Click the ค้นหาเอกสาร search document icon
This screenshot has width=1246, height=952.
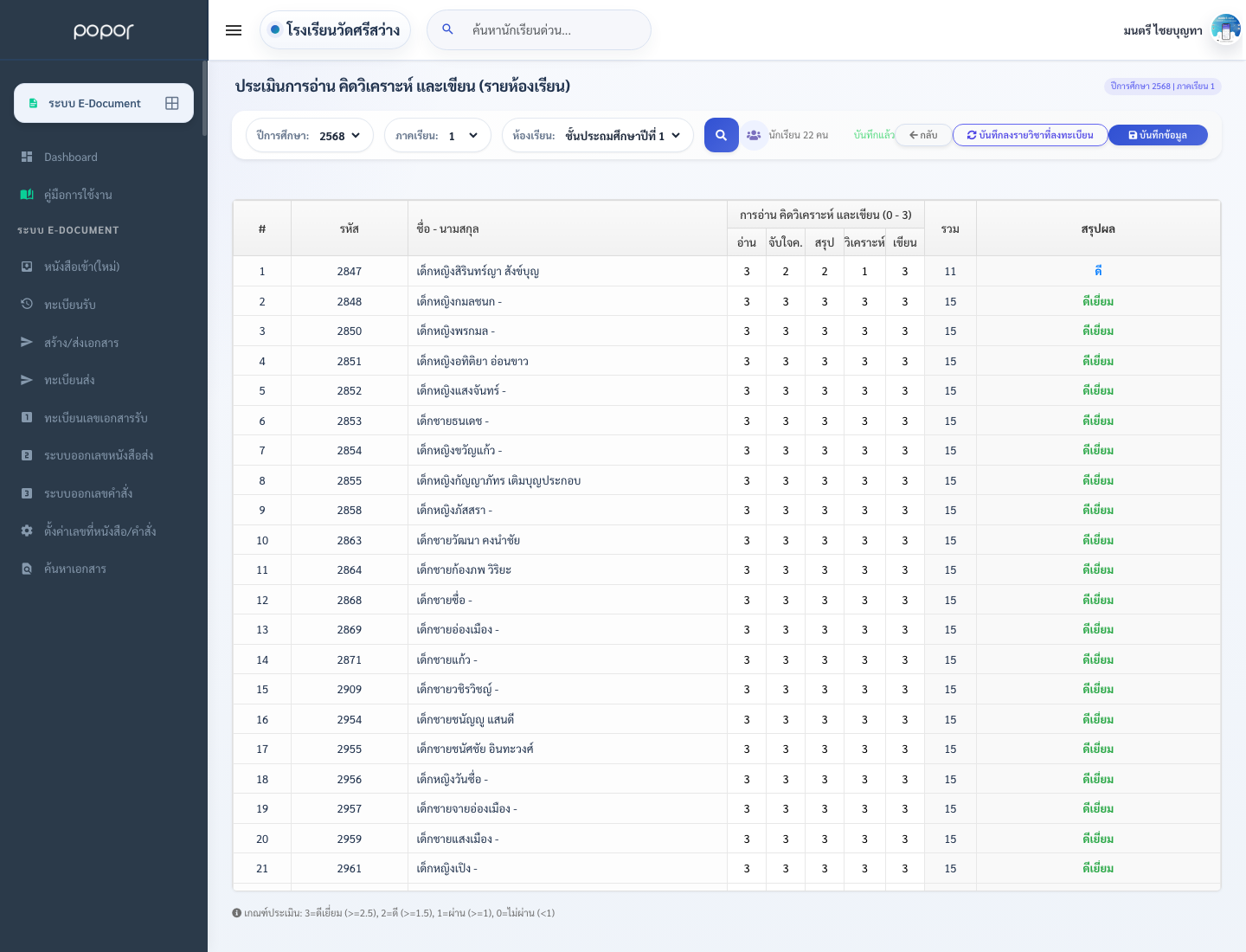pos(27,569)
